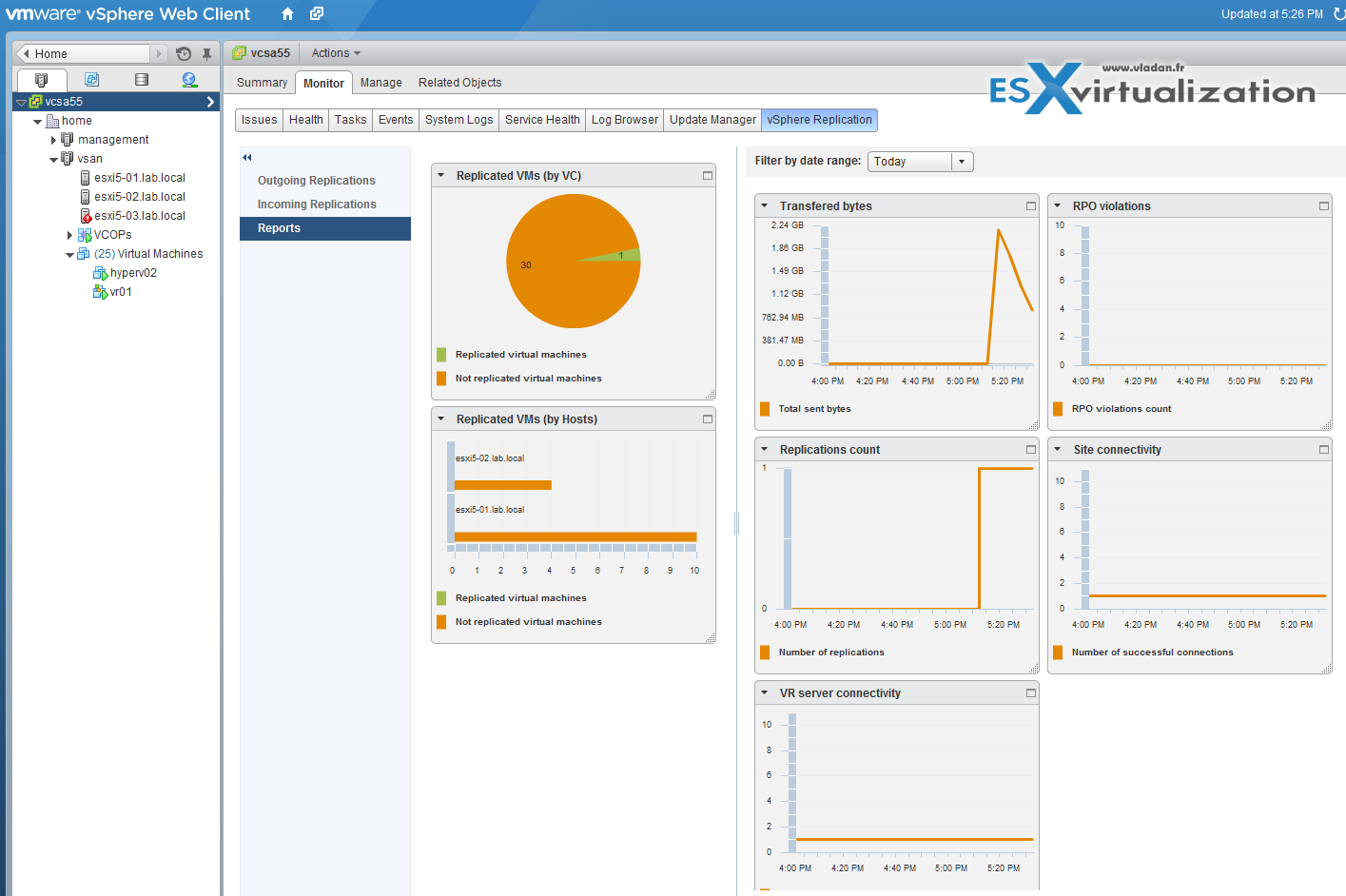Click the orange Total sent bytes legend swatch
Image resolution: width=1346 pixels, height=896 pixels.
coord(765,409)
